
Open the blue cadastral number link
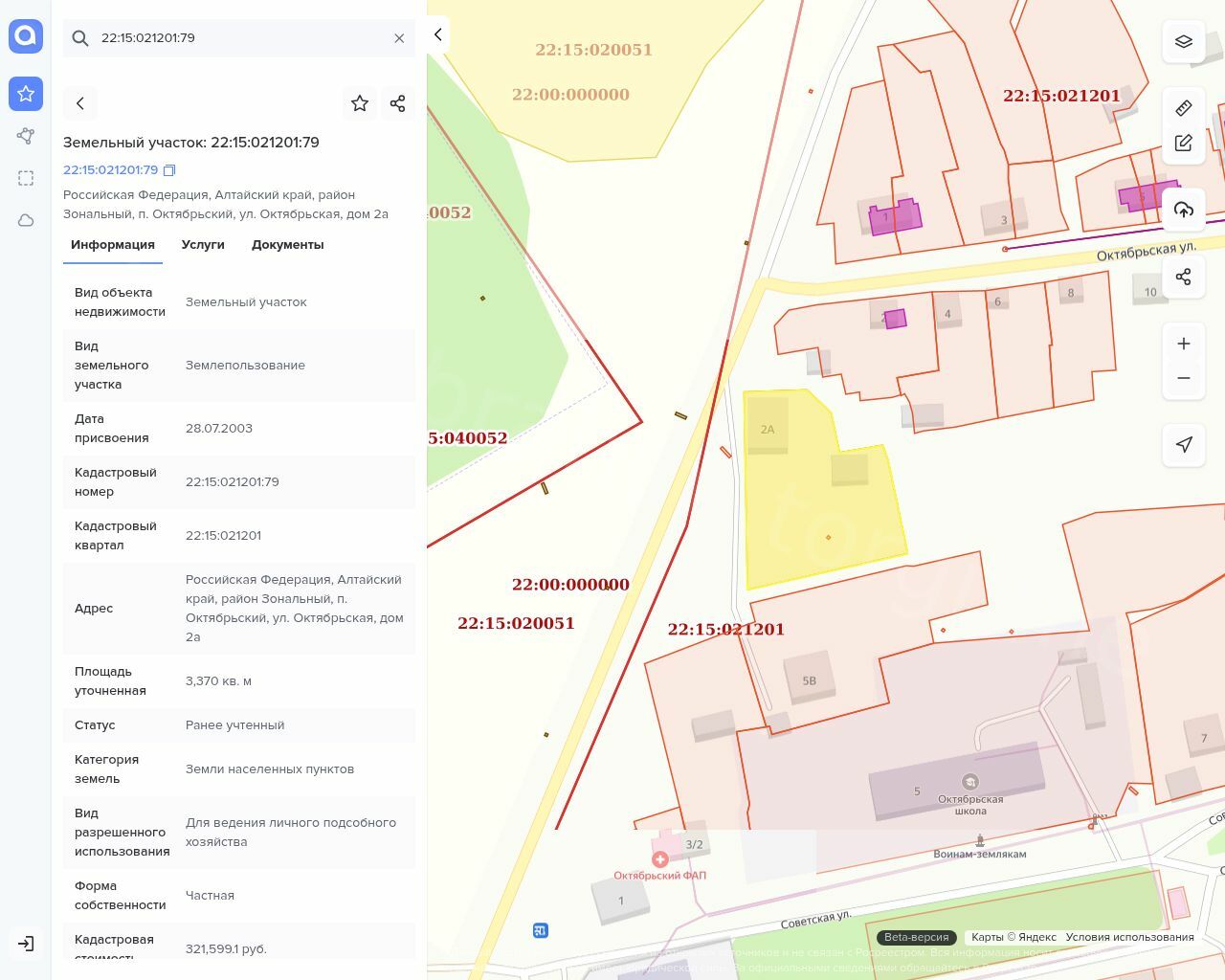pos(110,170)
